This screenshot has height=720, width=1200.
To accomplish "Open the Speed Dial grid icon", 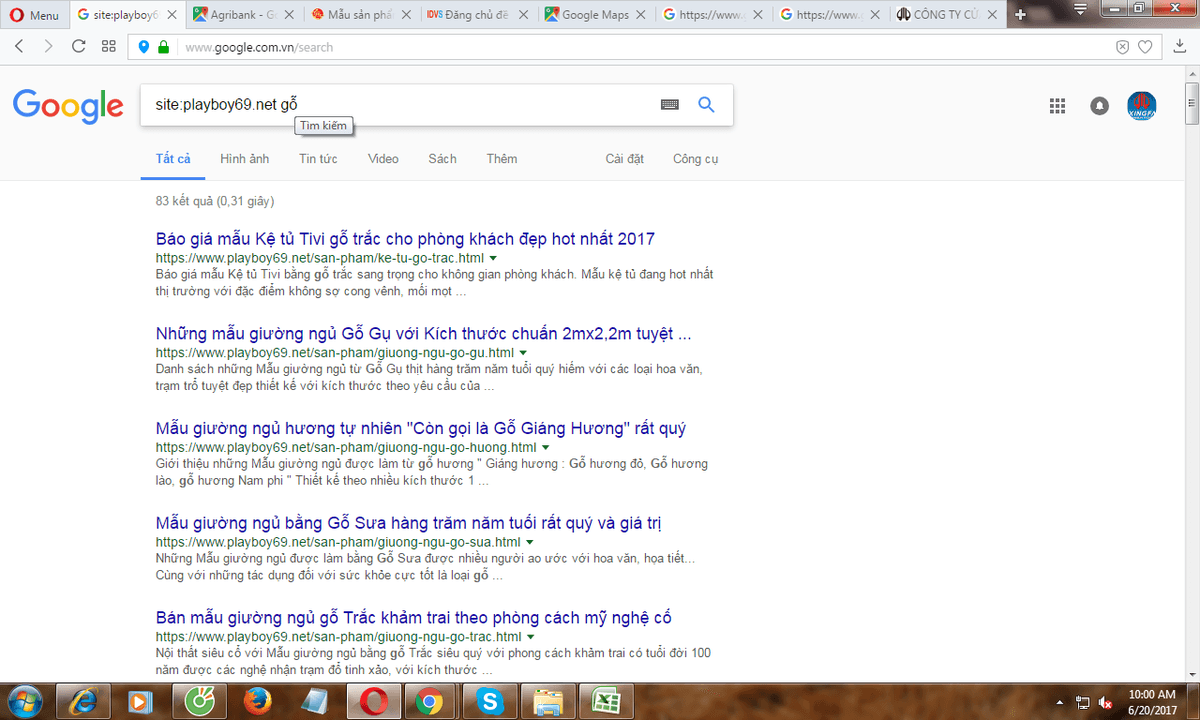I will click(x=109, y=47).
